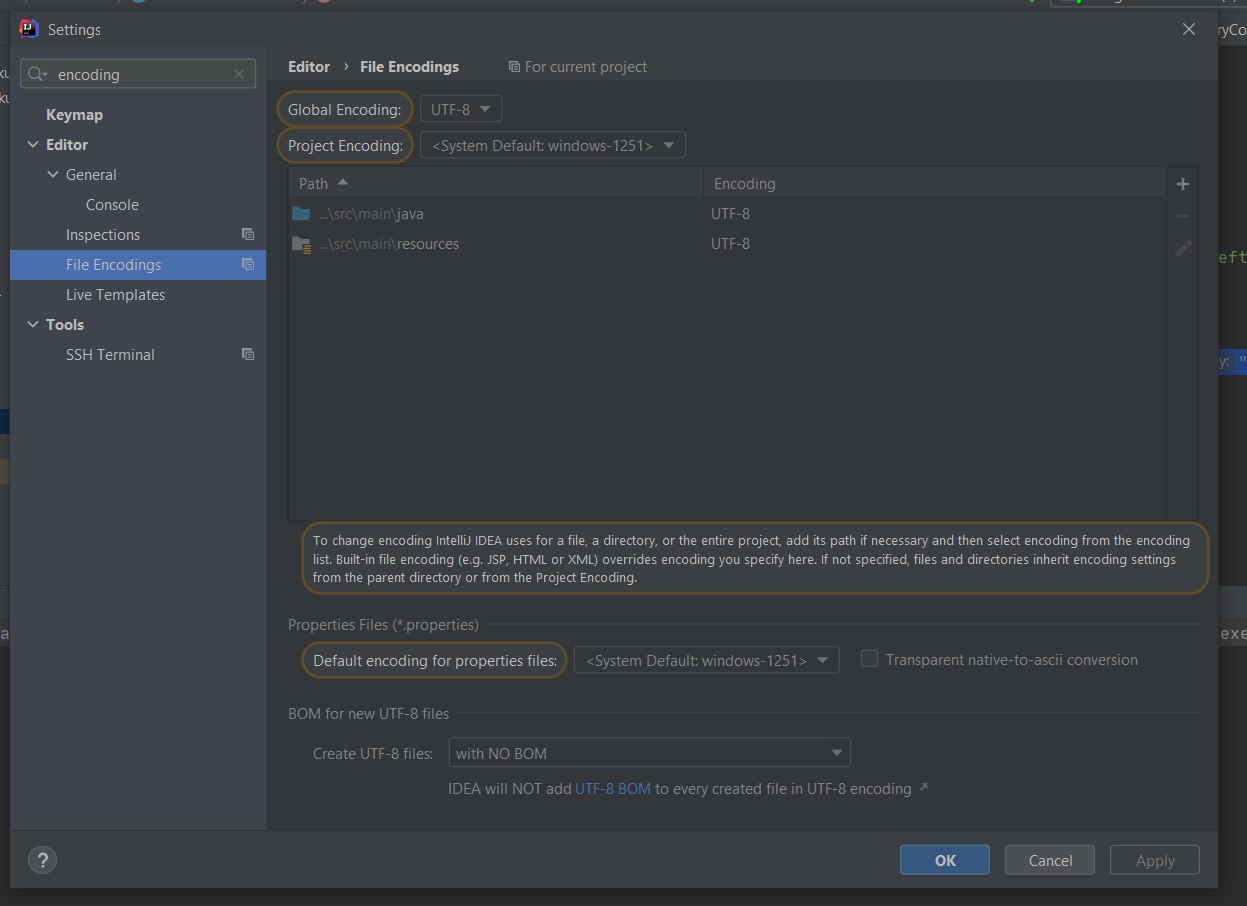The image size is (1247, 906).
Task: Click the UTF-8 encoding cell for java
Action: [730, 214]
